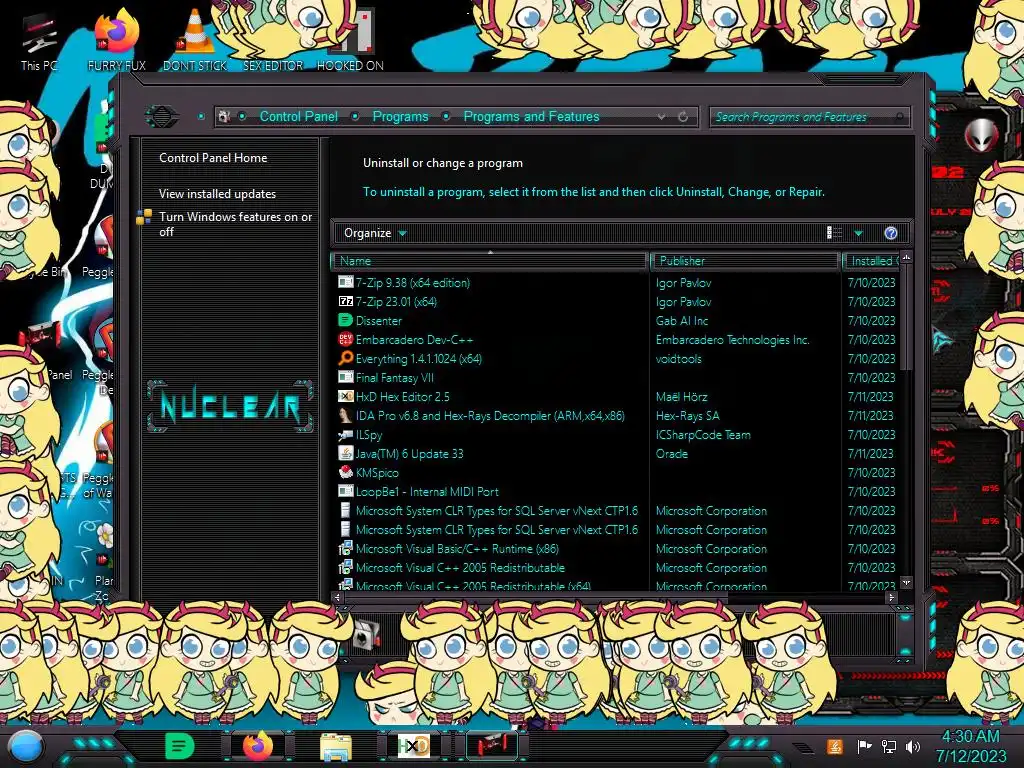
Task: Open the Action Center flag icon
Action: [x=864, y=746]
